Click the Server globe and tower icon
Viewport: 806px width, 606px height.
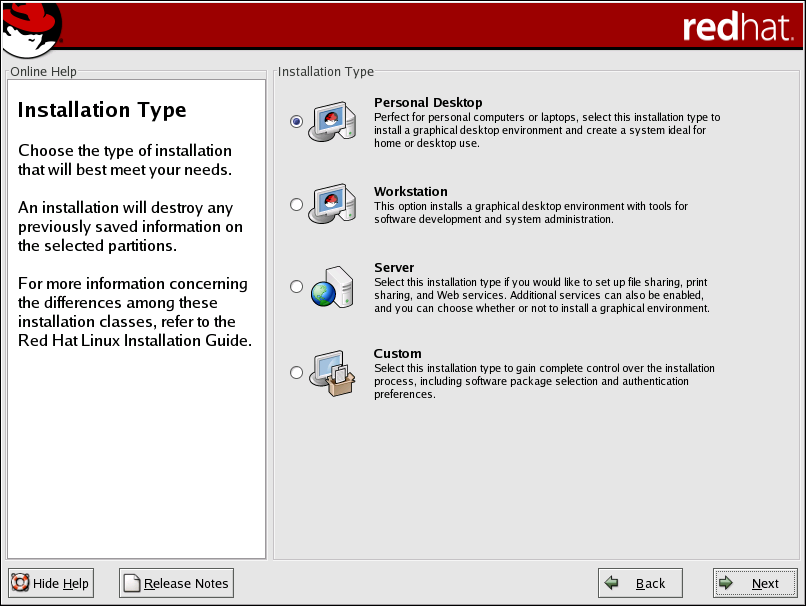(x=330, y=286)
